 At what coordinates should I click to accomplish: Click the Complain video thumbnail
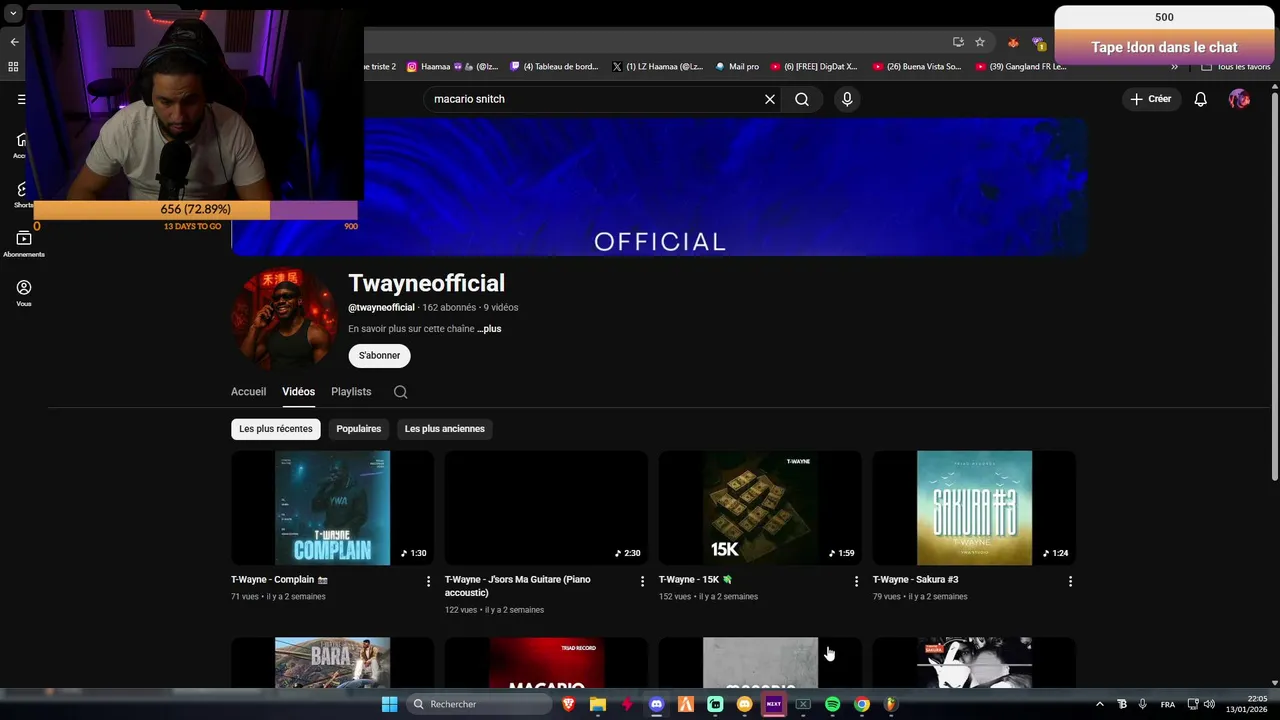click(x=332, y=508)
